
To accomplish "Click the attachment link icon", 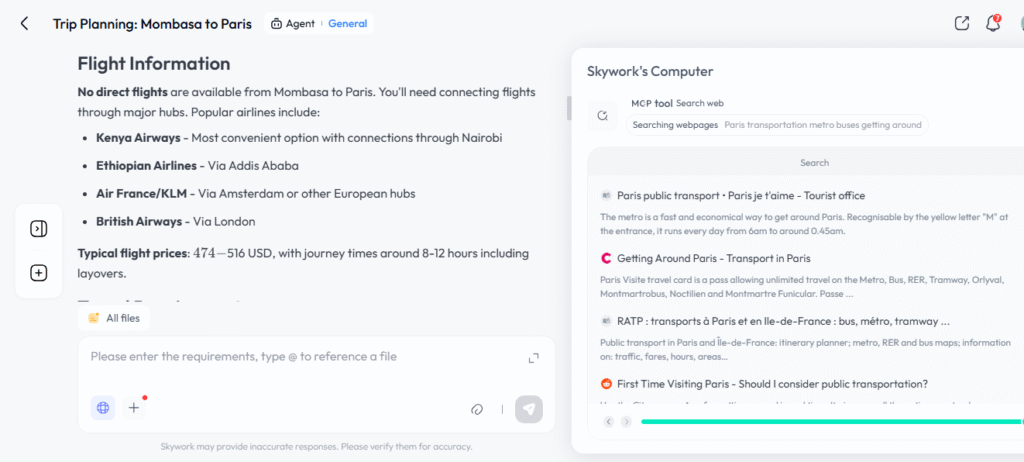I will click(476, 409).
